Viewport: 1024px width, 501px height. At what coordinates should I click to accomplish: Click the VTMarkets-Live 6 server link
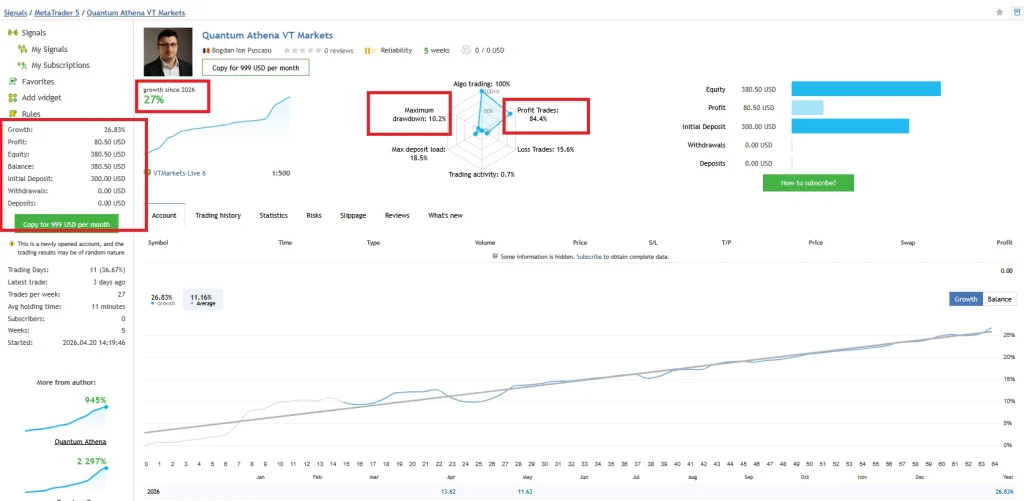pyautogui.click(x=179, y=173)
